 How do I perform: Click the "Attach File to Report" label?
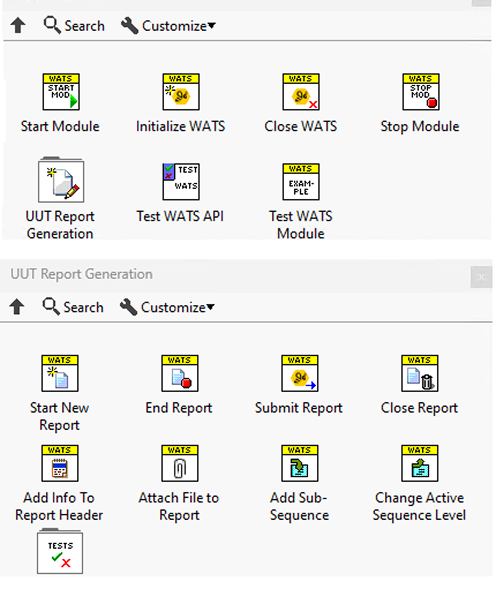(179, 506)
